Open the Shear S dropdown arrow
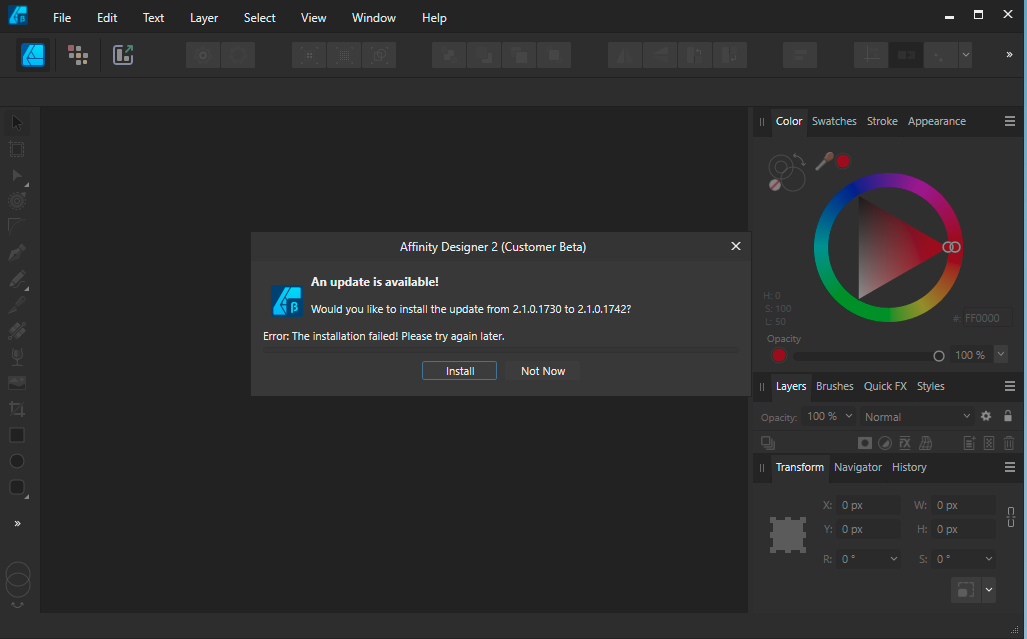This screenshot has height=639, width=1027. tap(988, 559)
